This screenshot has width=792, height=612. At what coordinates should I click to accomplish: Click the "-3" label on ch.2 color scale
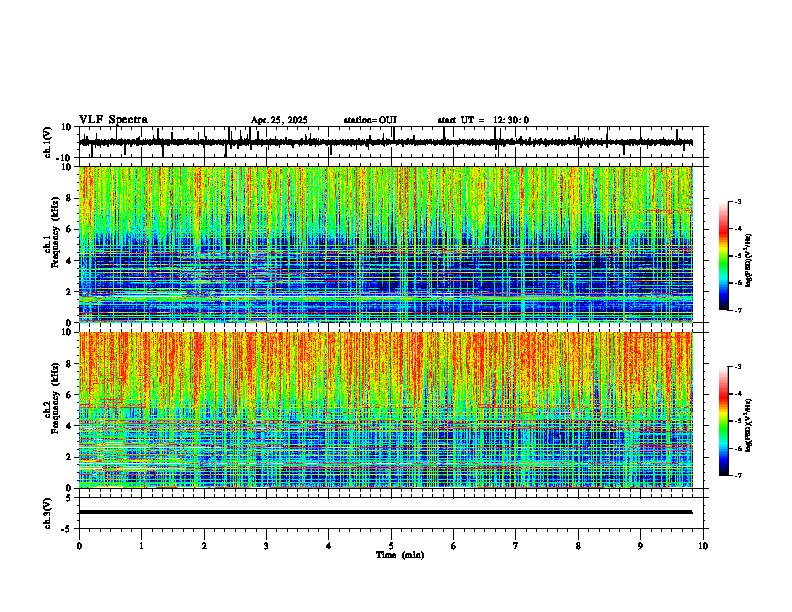[x=738, y=367]
